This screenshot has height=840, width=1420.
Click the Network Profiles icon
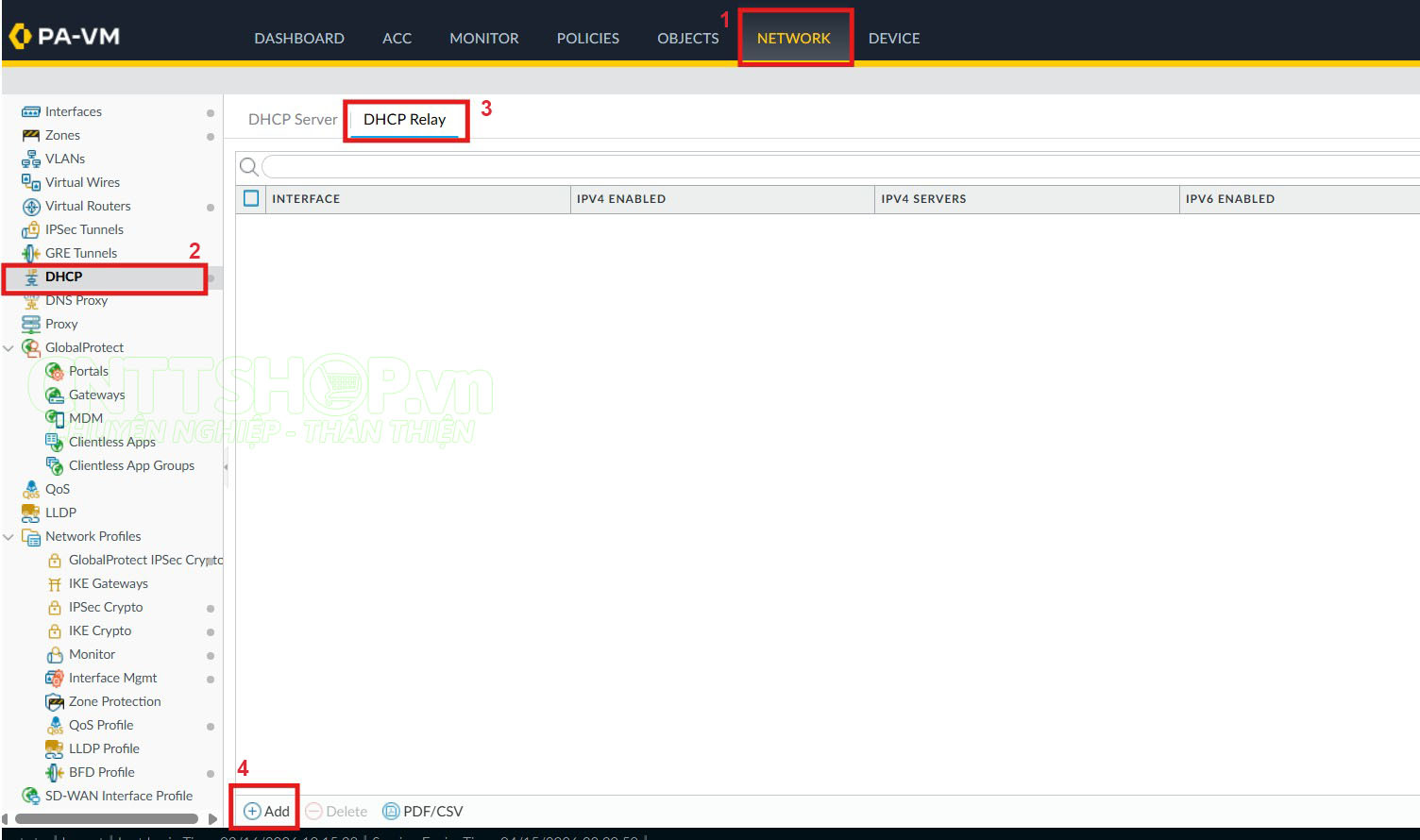click(x=31, y=536)
